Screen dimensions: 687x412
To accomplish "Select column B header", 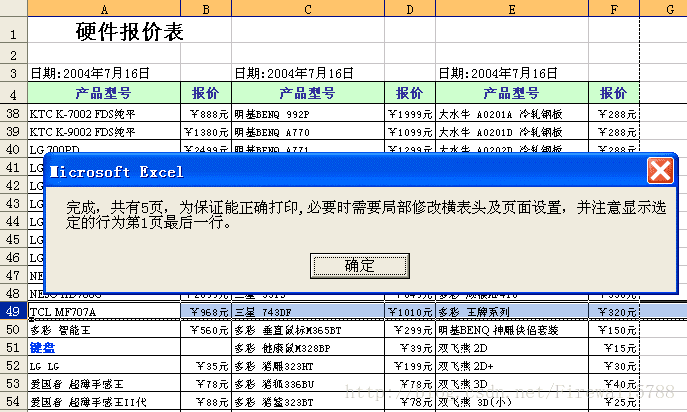I will pos(206,9).
